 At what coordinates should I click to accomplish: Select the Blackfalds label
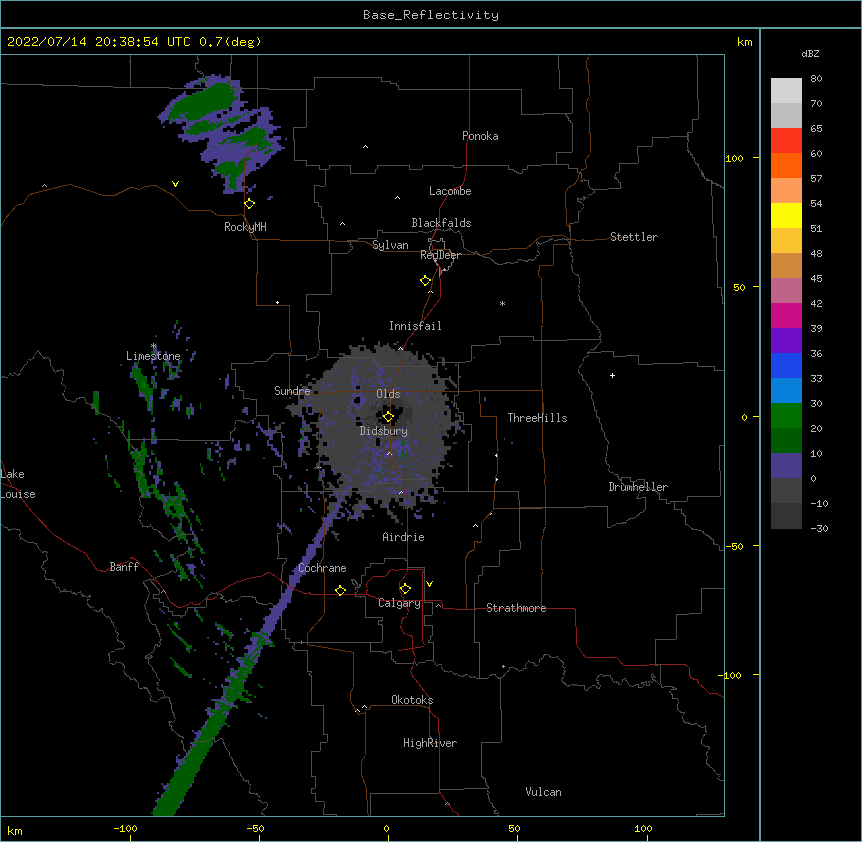tap(441, 223)
